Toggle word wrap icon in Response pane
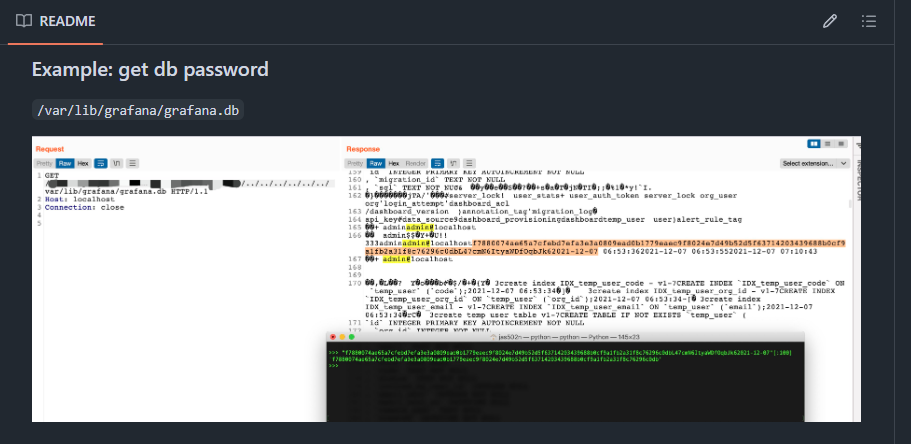This screenshot has height=444, width=911. click(x=437, y=164)
